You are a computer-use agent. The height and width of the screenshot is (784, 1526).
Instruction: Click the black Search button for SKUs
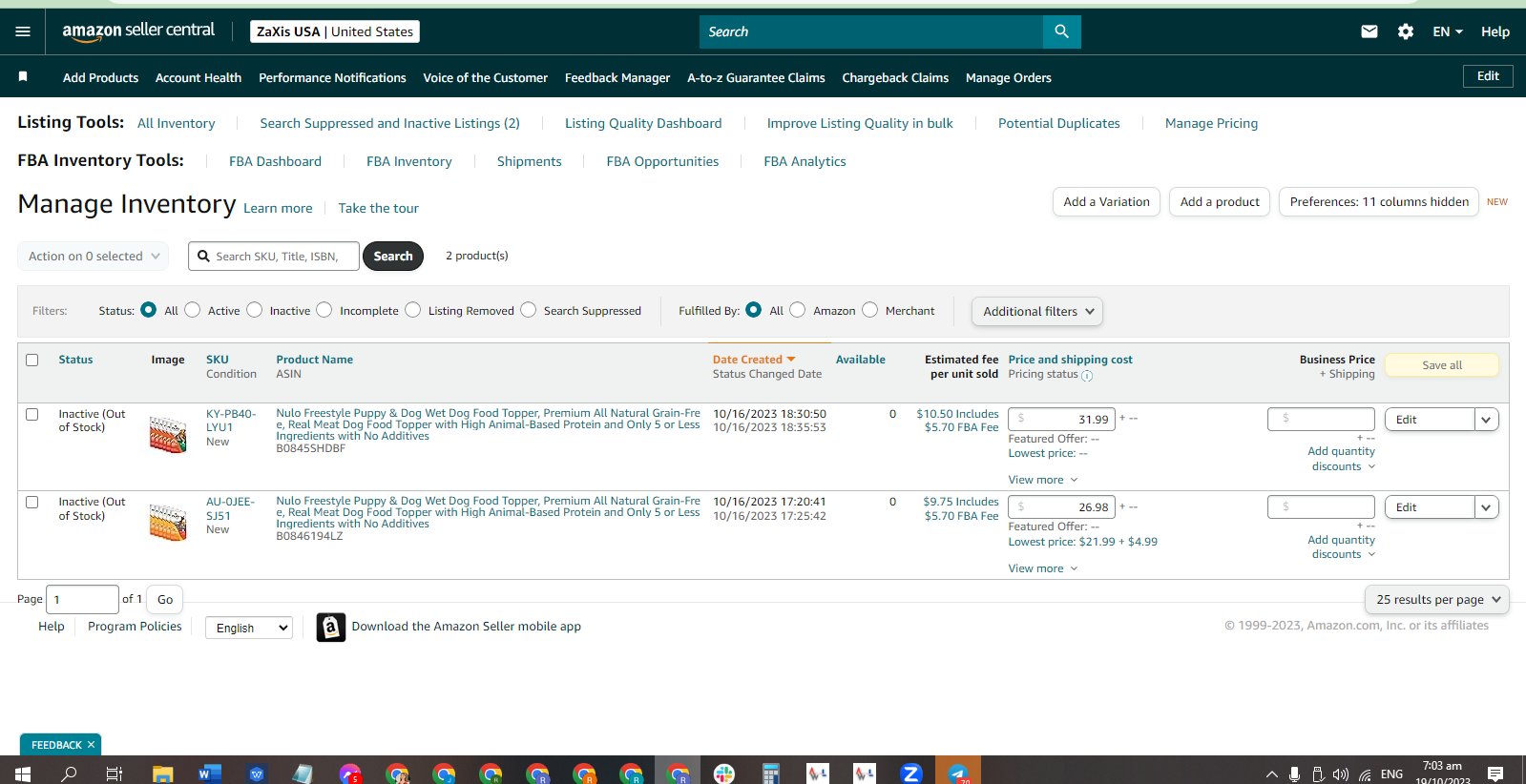click(393, 256)
